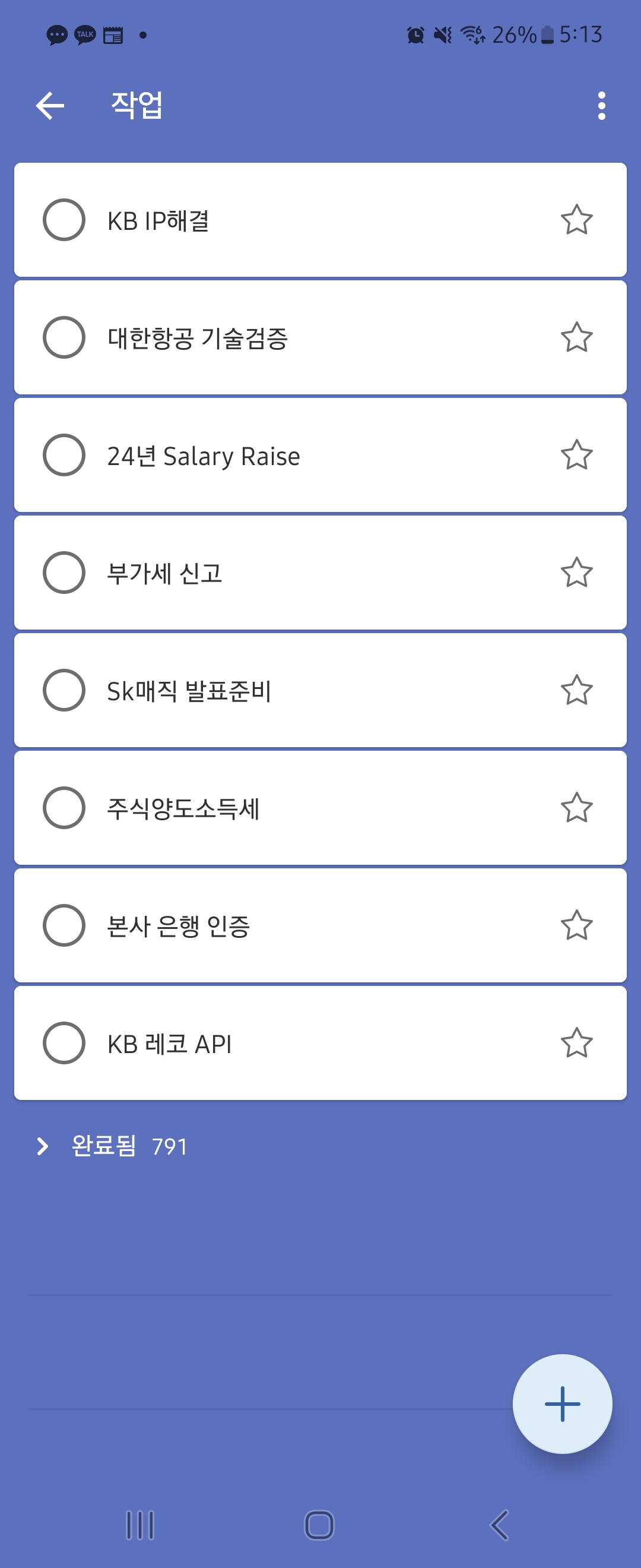
Task: Check off 대한항공 기술검증 task
Action: pos(64,337)
